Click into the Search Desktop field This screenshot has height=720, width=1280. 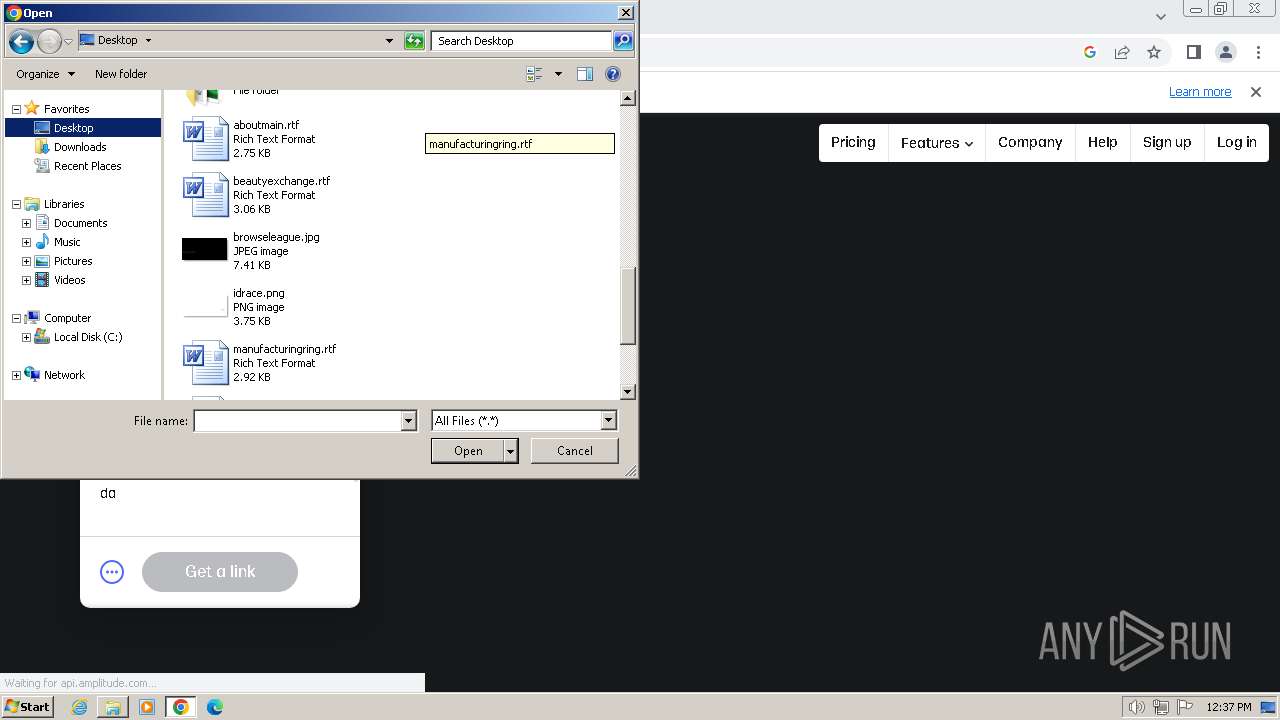tap(522, 41)
